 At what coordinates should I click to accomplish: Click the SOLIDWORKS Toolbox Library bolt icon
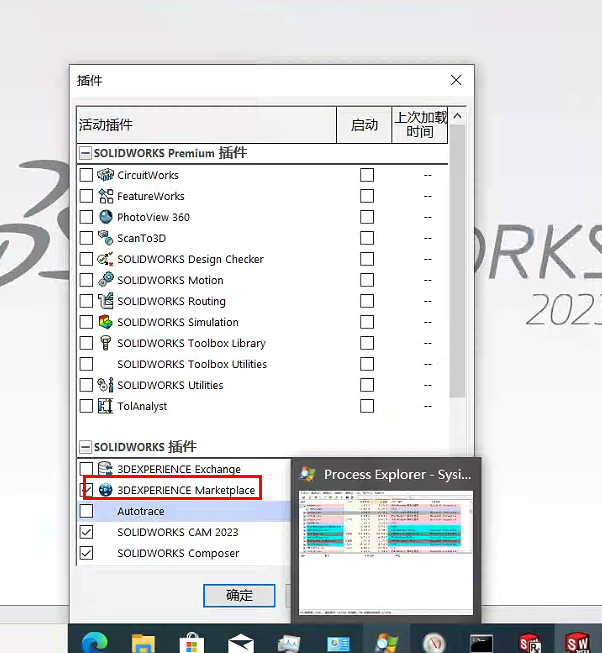[x=105, y=343]
